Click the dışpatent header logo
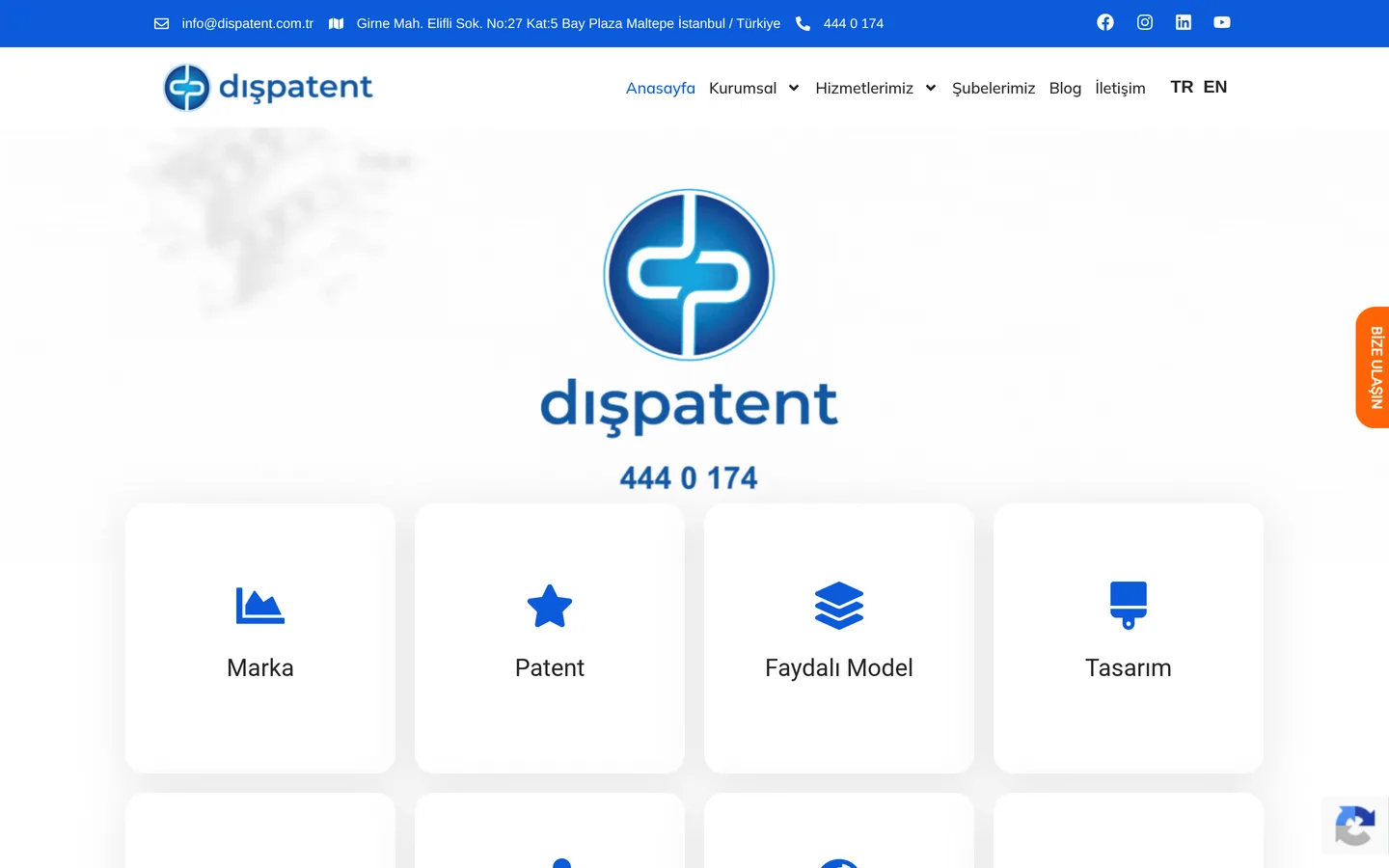Viewport: 1389px width, 868px height. [x=268, y=88]
